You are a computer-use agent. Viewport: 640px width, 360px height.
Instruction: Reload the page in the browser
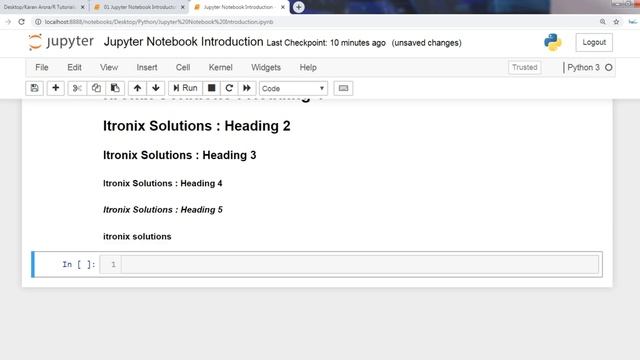[22, 22]
